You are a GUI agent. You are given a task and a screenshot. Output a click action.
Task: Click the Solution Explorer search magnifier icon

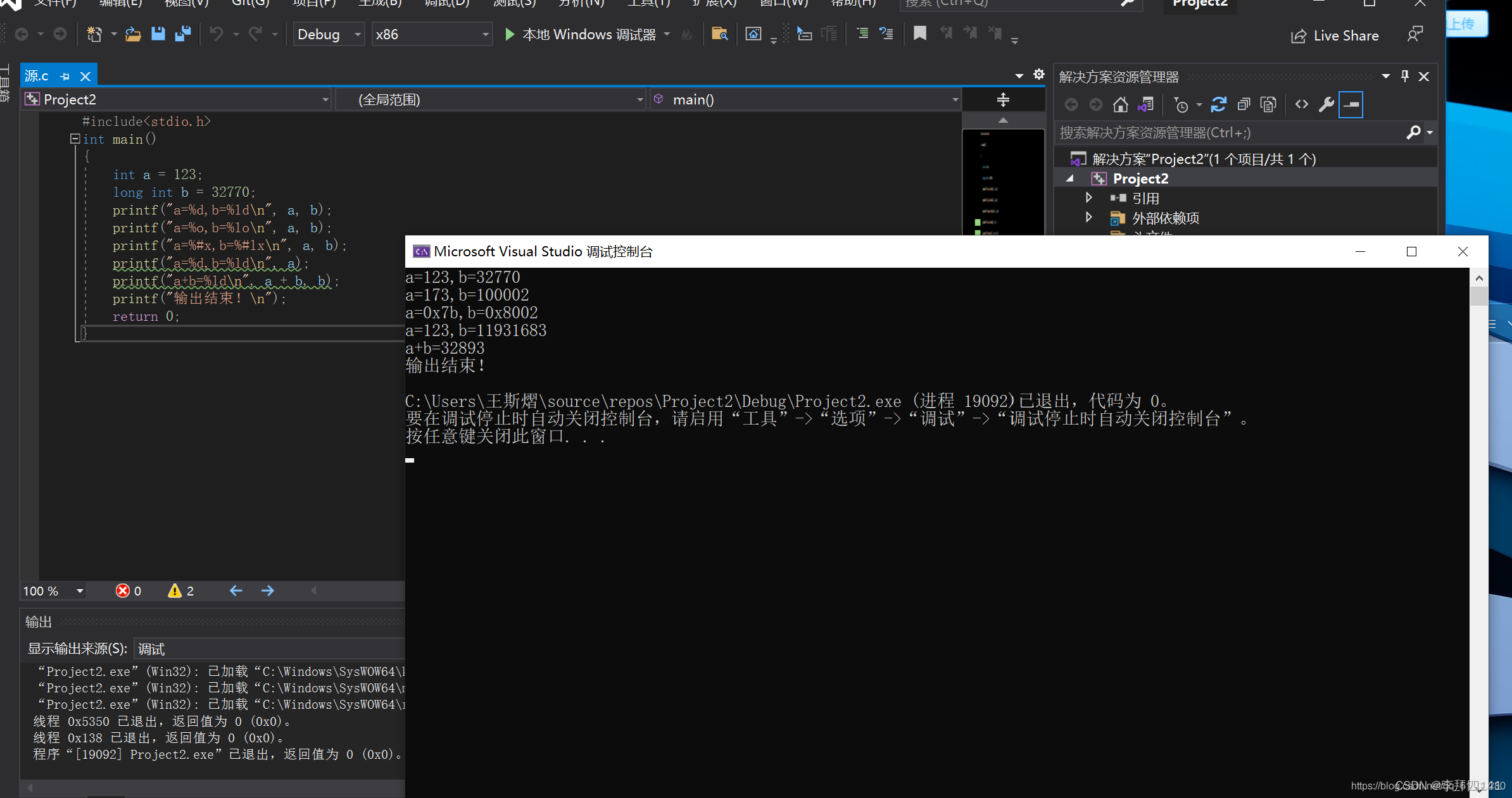[x=1413, y=132]
